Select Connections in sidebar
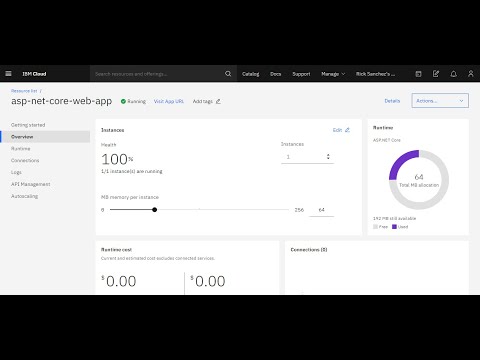Image resolution: width=480 pixels, height=360 pixels. 25,160
